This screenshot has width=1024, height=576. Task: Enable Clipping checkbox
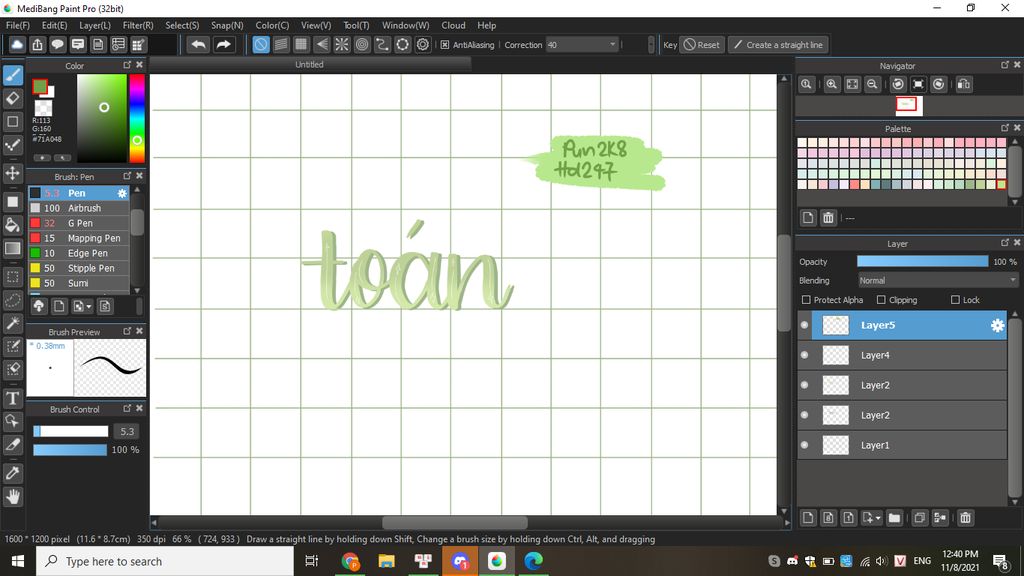[881, 300]
